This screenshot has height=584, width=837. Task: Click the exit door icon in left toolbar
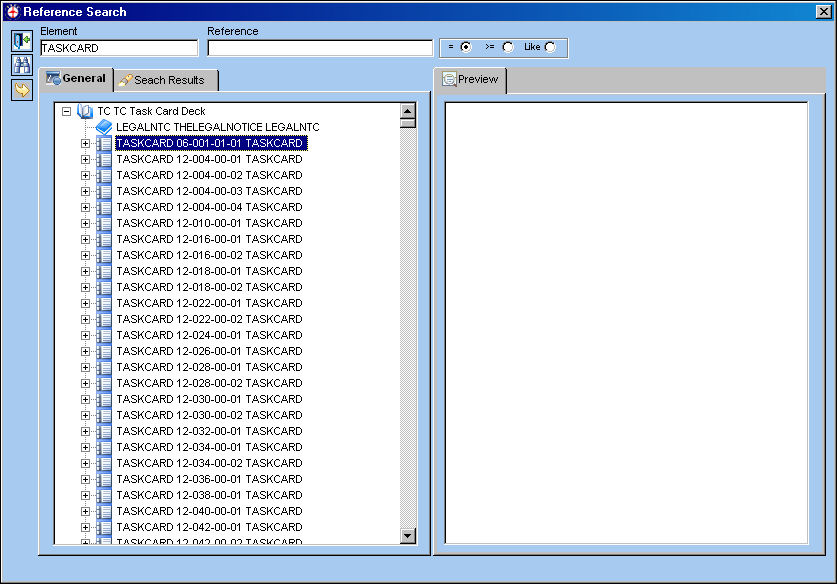22,41
